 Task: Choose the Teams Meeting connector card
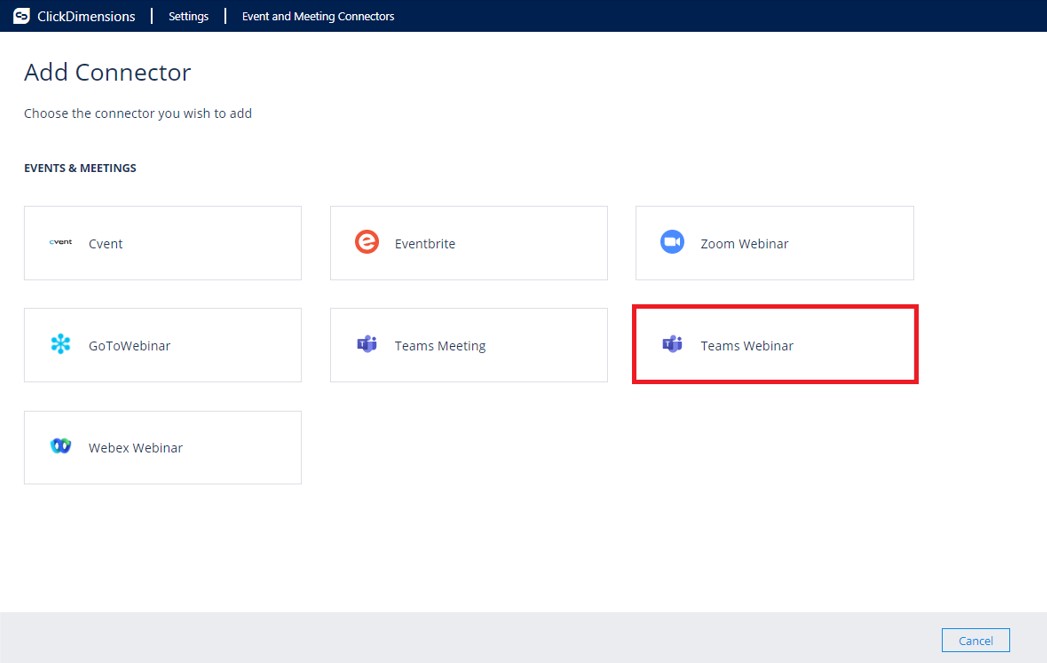coord(469,345)
